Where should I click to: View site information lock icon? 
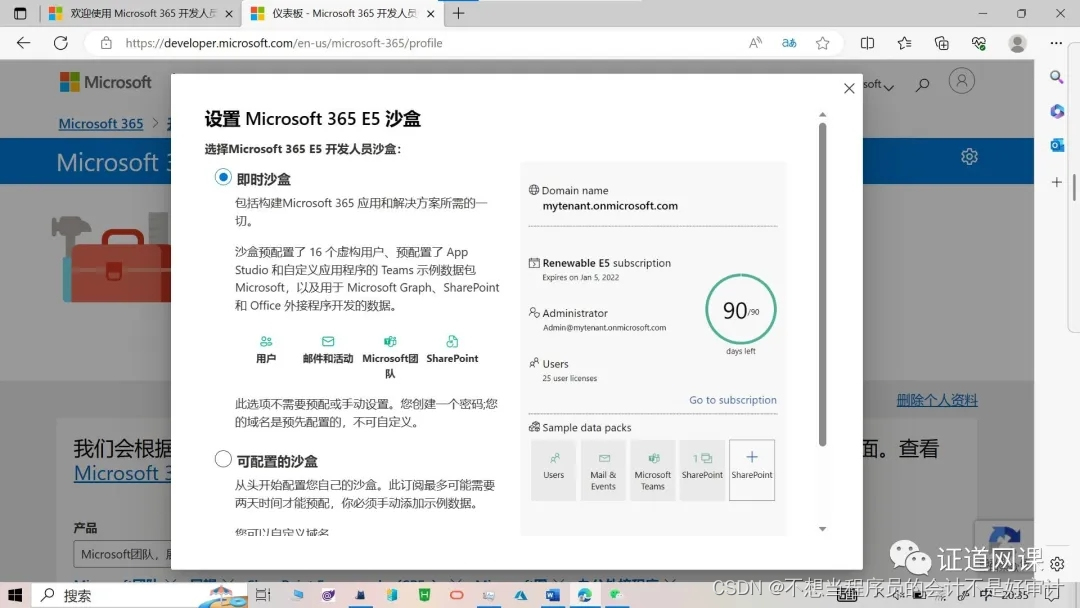[x=106, y=43]
